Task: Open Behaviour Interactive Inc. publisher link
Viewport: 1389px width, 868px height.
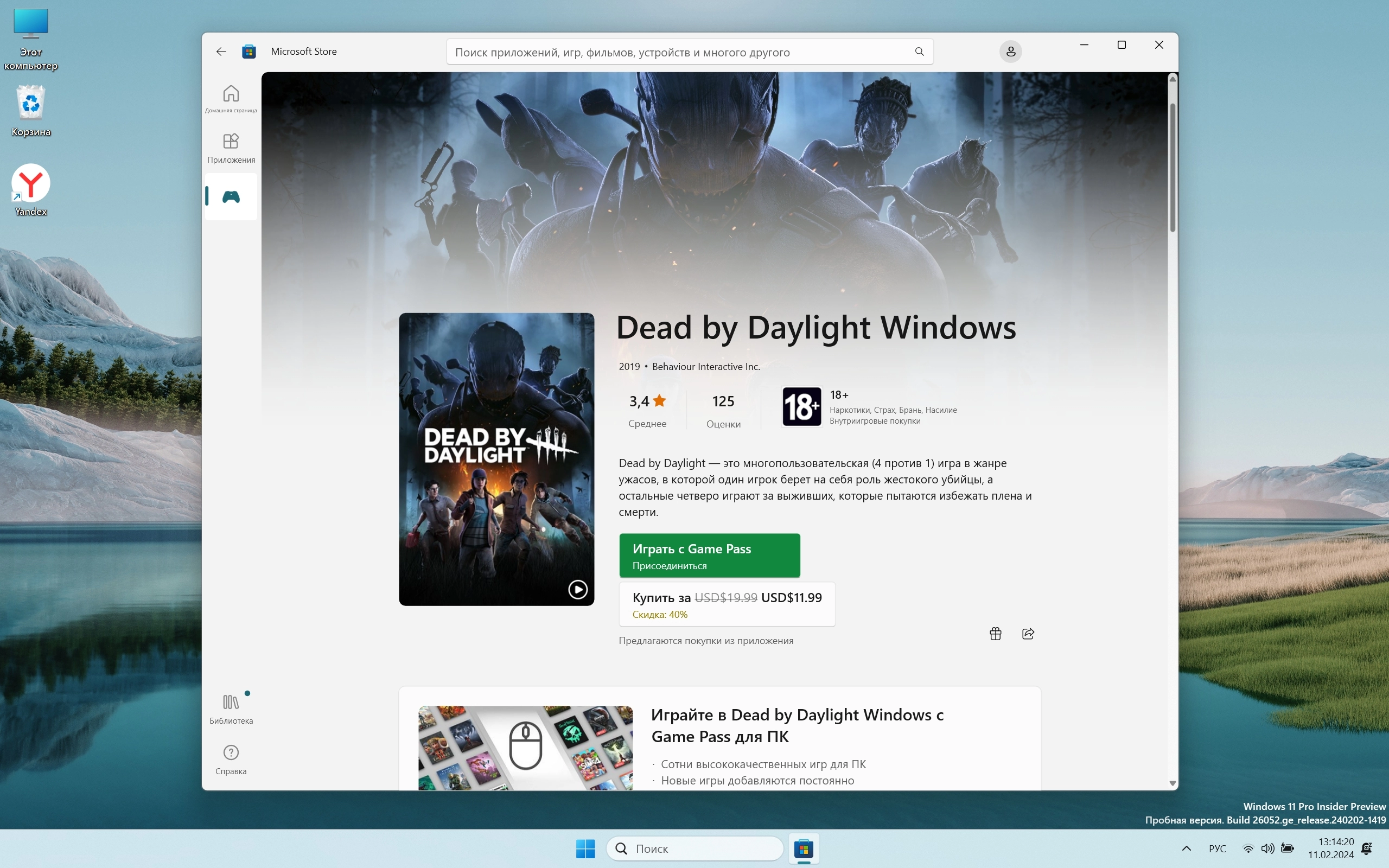Action: [705, 366]
